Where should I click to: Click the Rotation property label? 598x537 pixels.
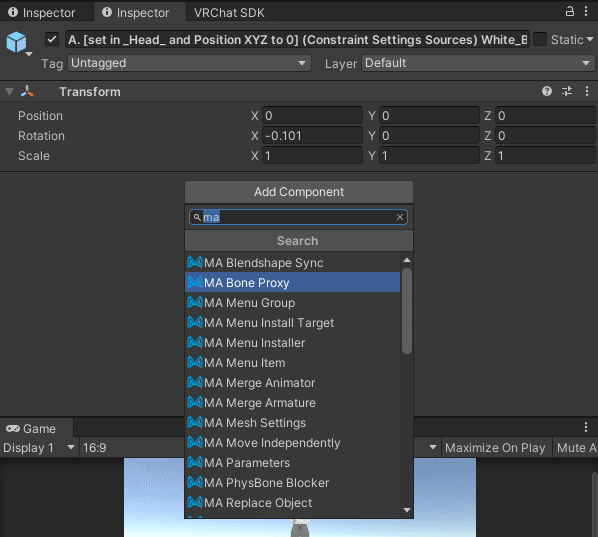pos(41,136)
